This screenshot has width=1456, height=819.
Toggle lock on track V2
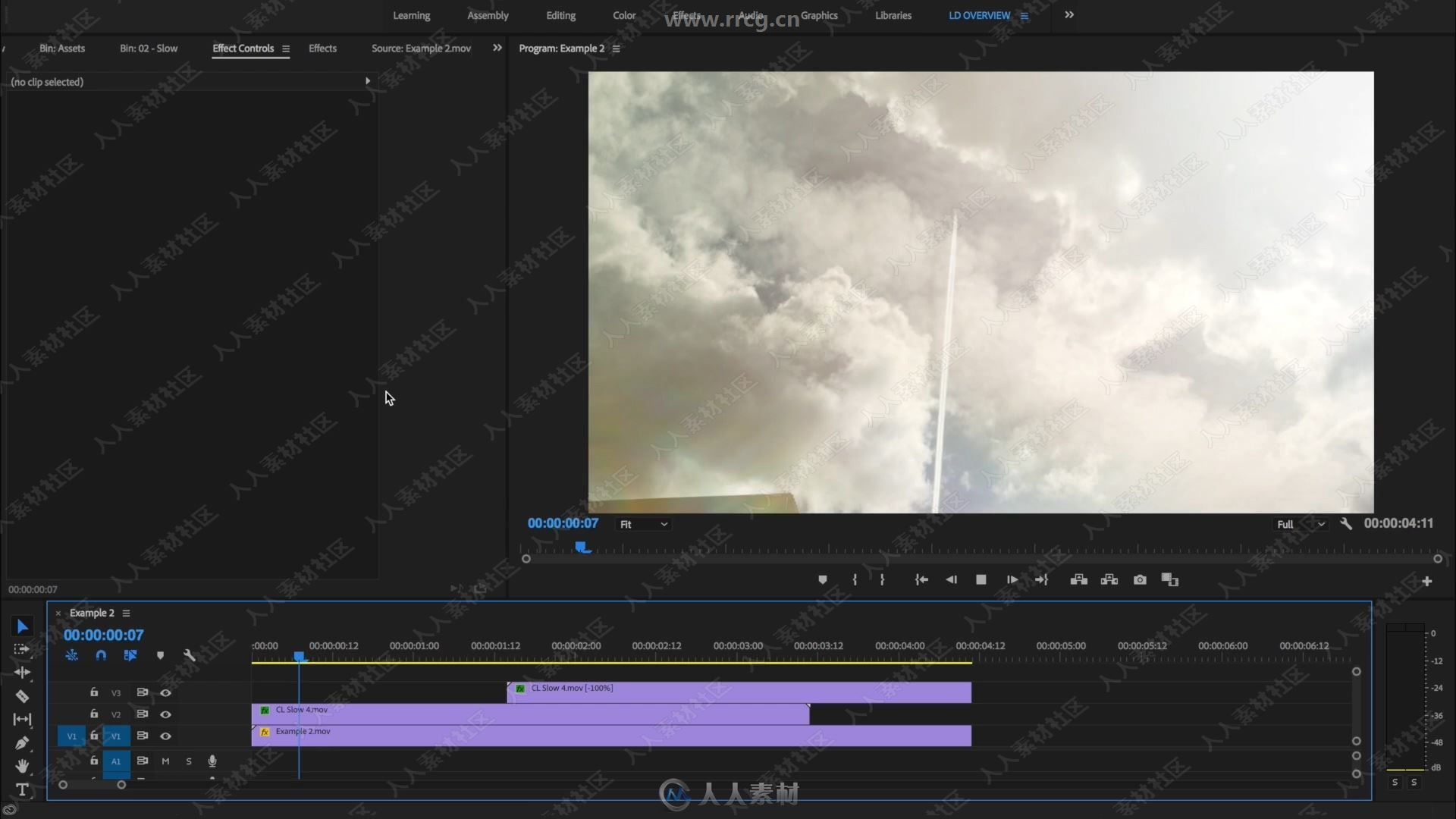pos(94,714)
